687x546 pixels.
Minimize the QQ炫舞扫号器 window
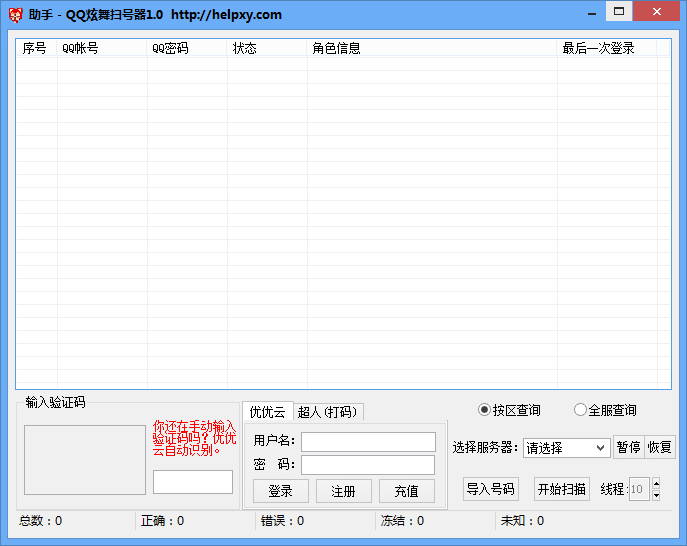click(592, 12)
